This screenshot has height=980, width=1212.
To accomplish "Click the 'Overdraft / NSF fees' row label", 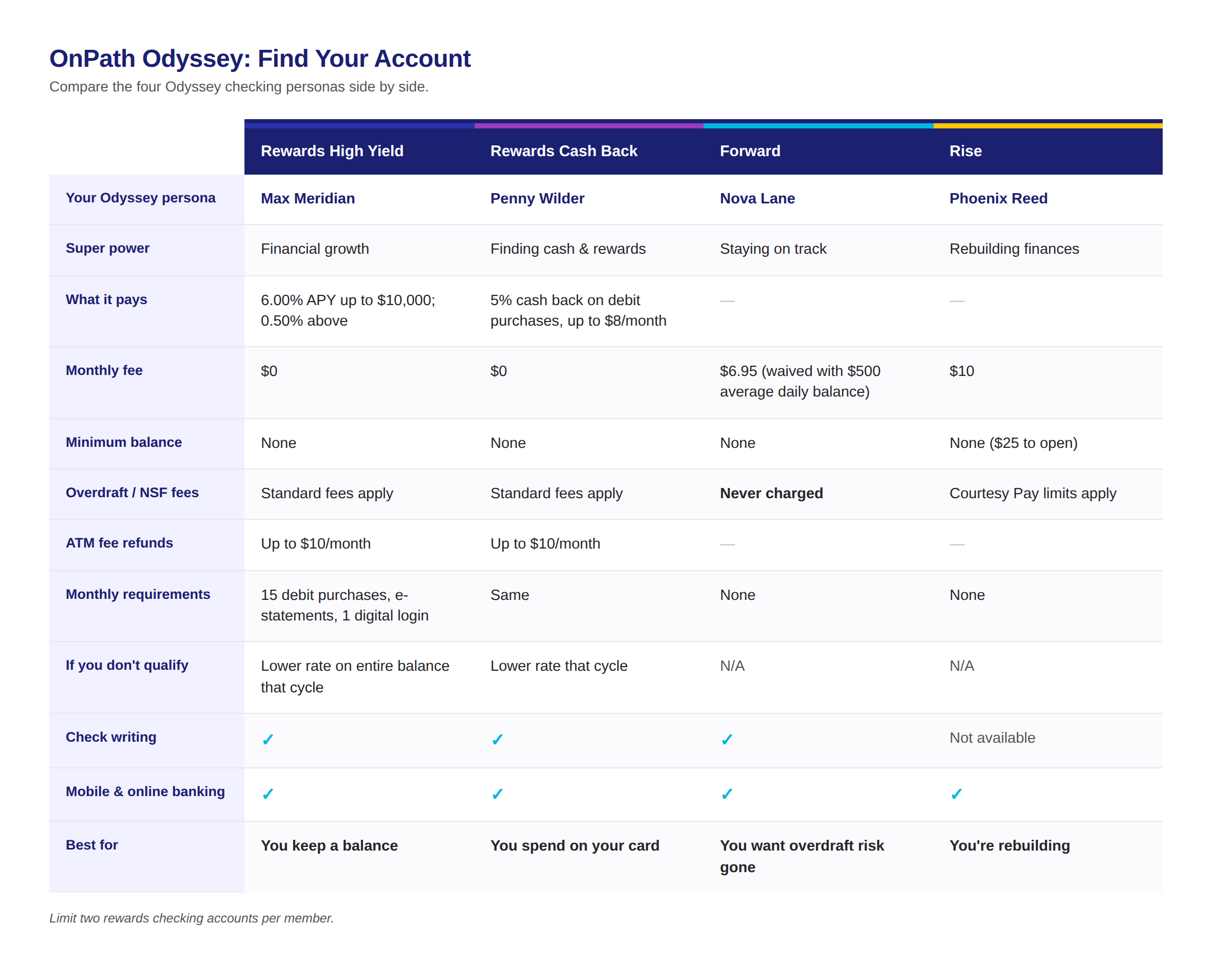I will click(132, 492).
